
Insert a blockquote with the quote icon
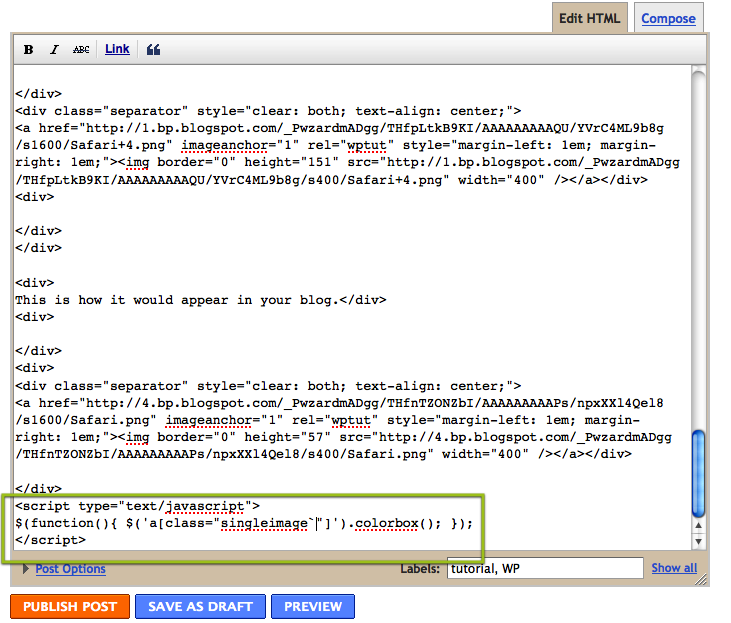click(x=153, y=49)
